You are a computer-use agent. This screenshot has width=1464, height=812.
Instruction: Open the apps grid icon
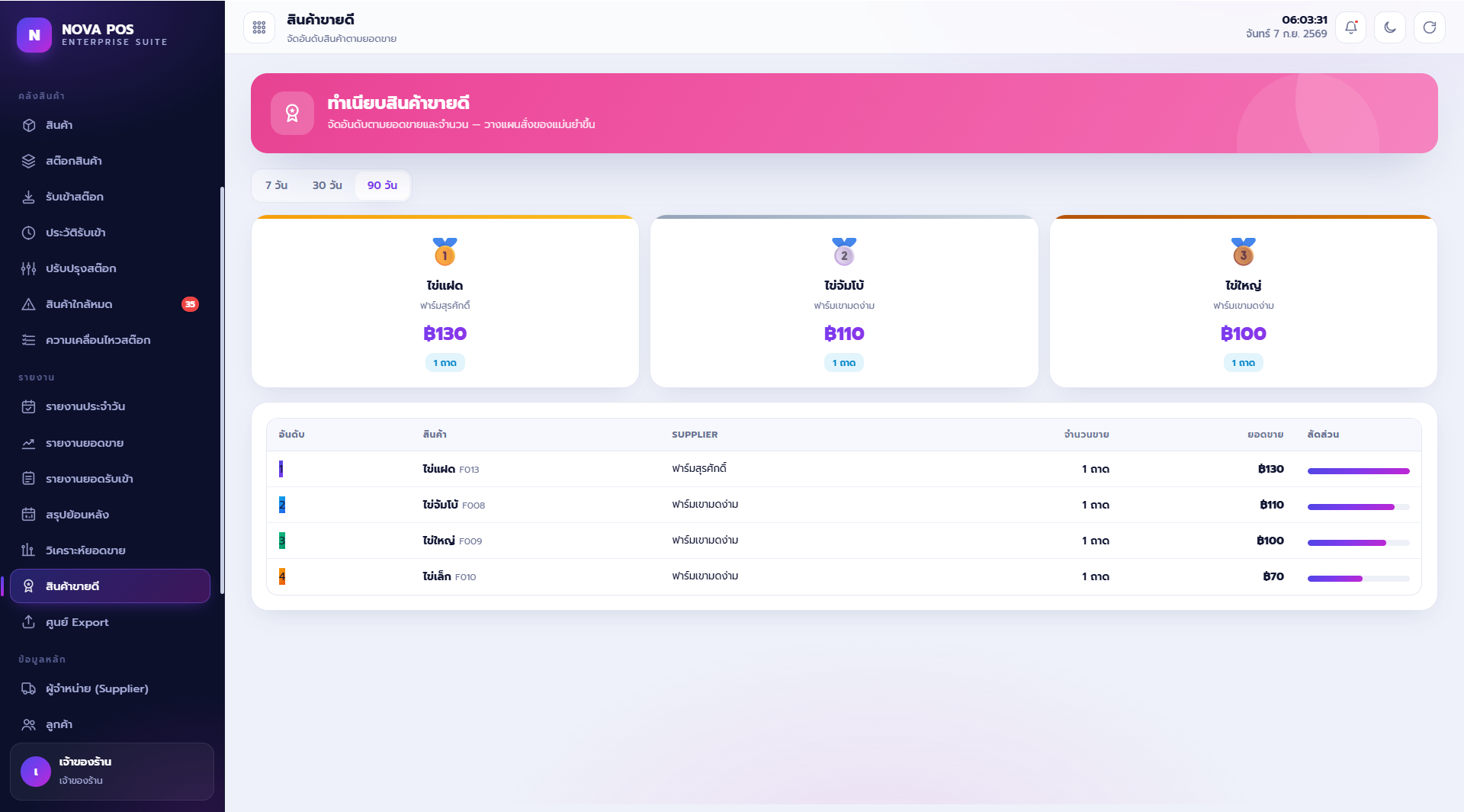259,27
